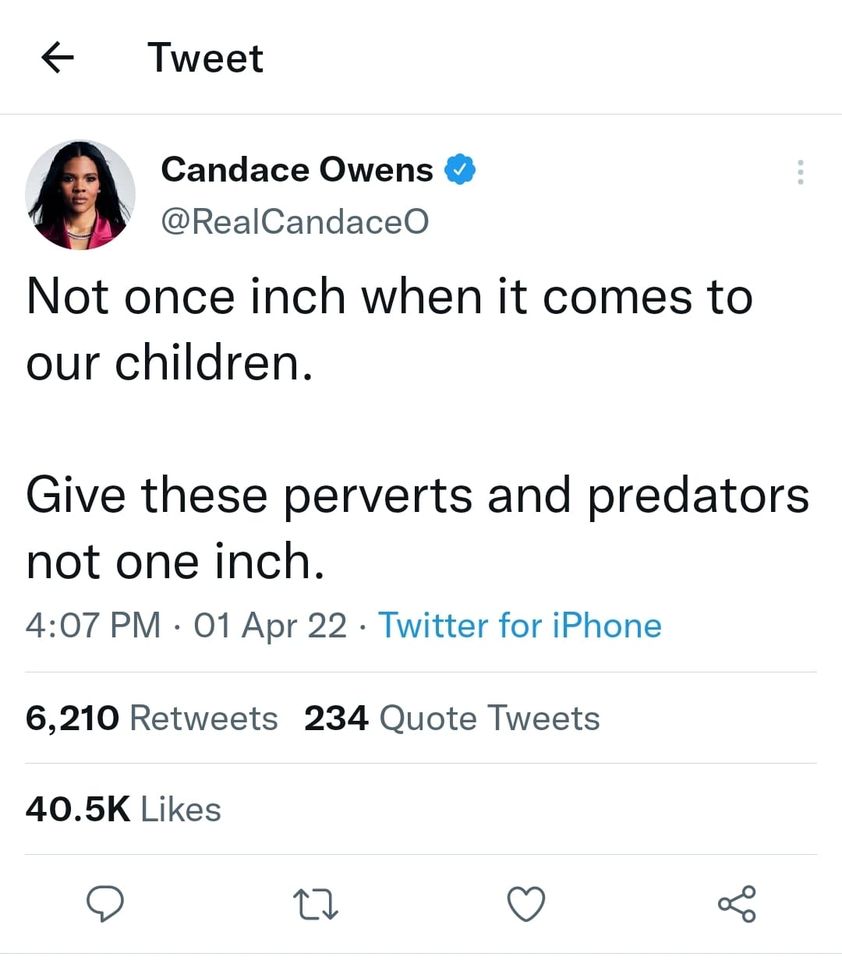
Task: Click the "Give these perverts" tweet paragraph
Action: (415, 529)
